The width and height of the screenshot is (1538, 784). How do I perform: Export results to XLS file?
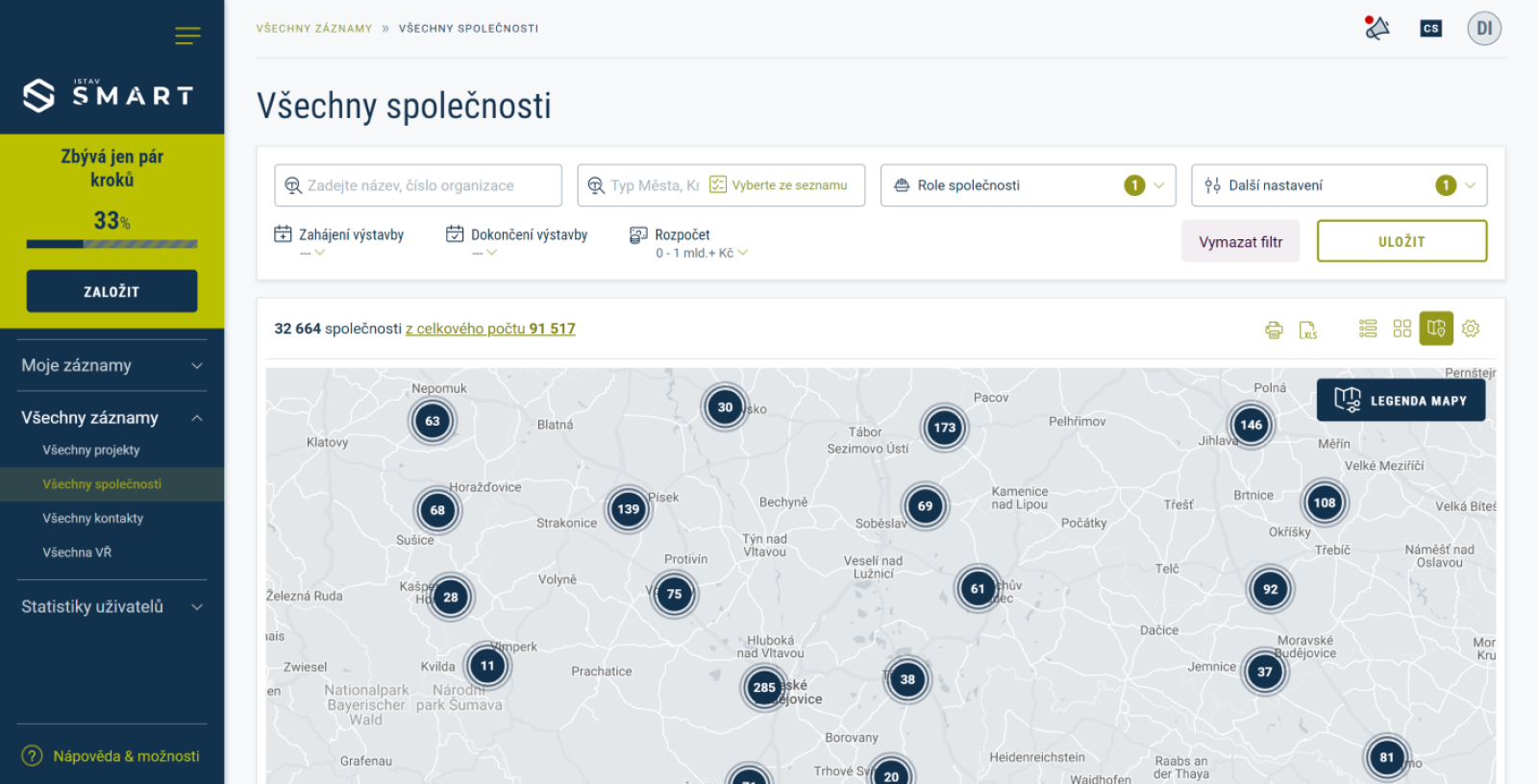pyautogui.click(x=1307, y=330)
